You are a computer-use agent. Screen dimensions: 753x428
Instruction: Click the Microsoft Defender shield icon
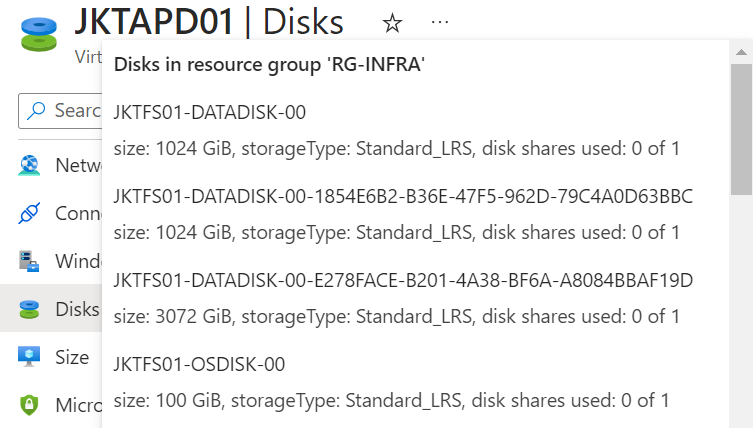pyautogui.click(x=29, y=405)
